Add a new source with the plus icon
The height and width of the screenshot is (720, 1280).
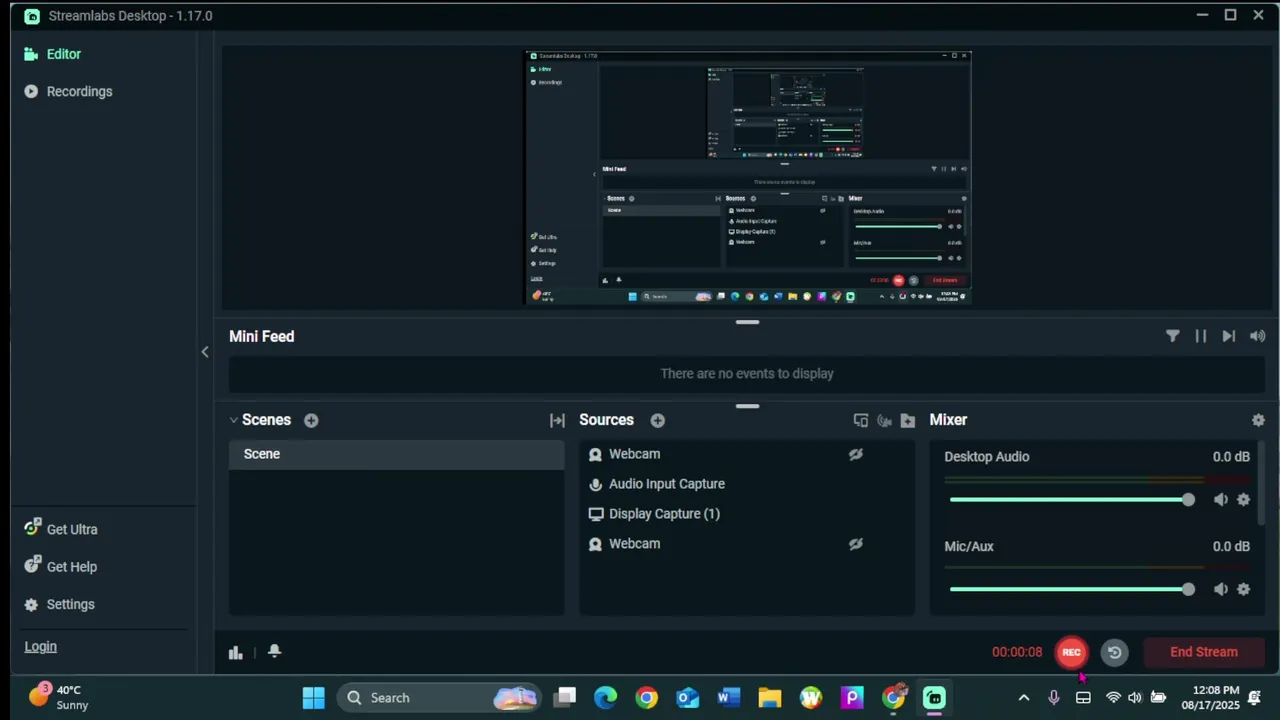[x=657, y=420]
